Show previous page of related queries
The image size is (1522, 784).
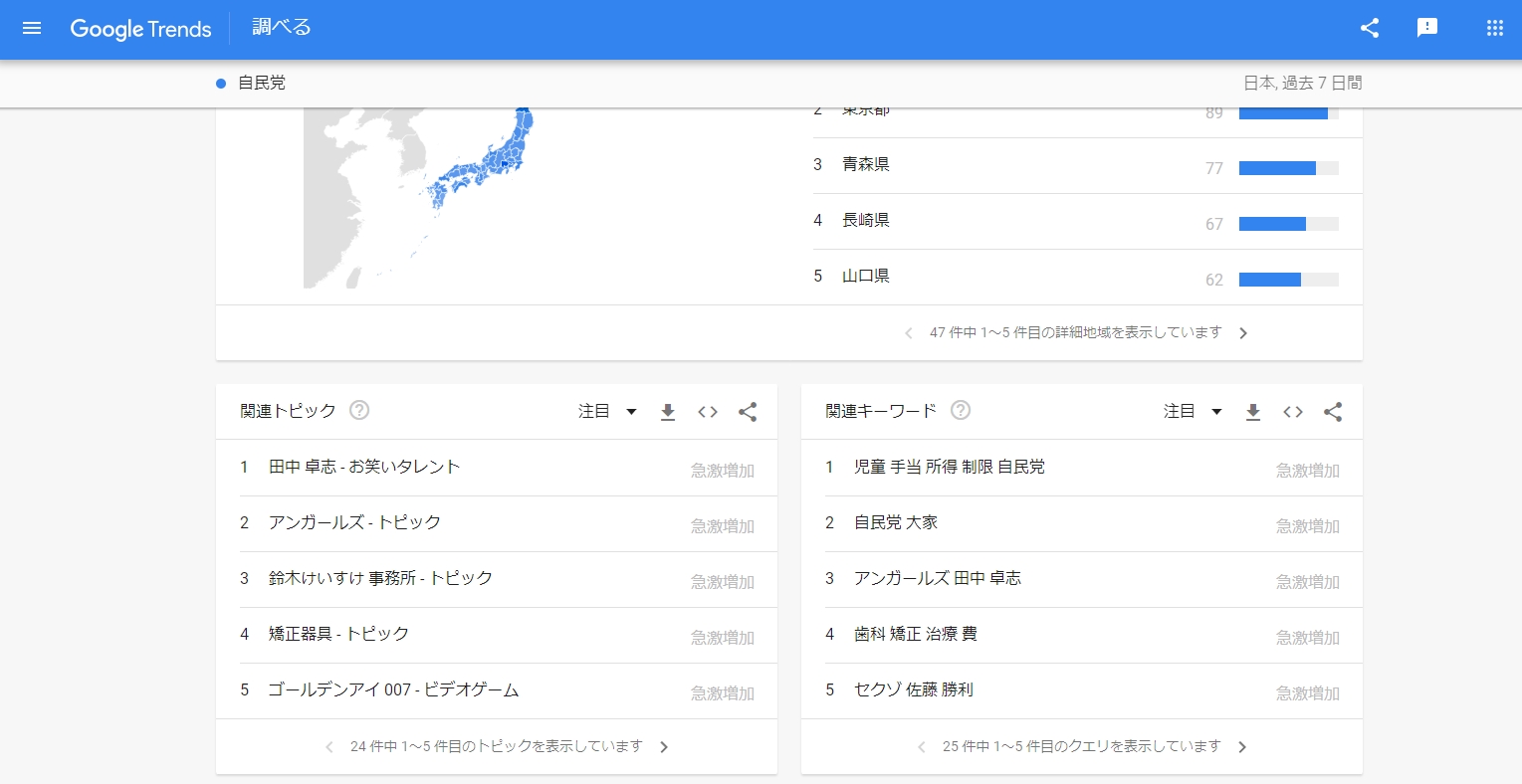pos(922,747)
